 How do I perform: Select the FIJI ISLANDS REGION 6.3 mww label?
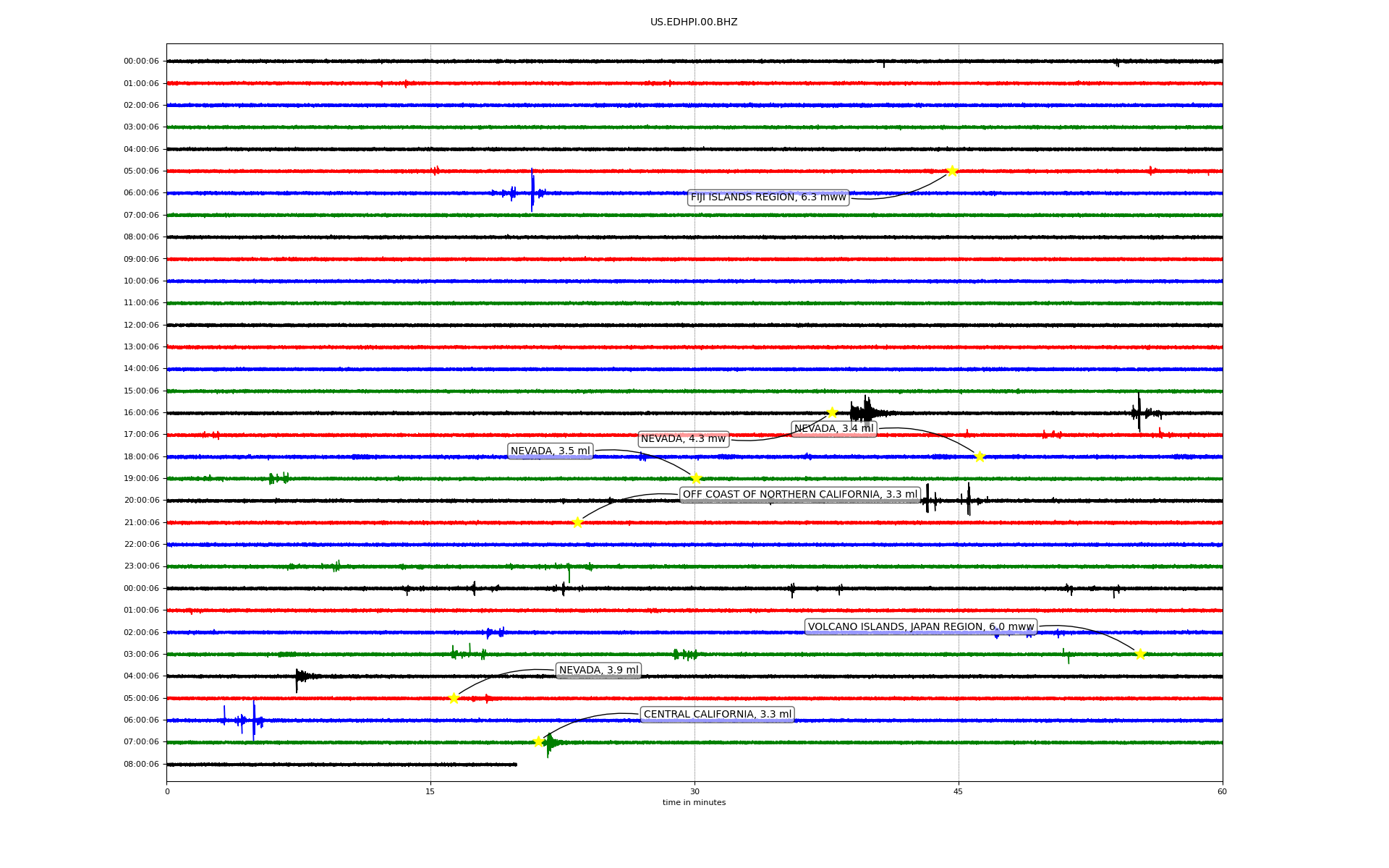click(768, 197)
